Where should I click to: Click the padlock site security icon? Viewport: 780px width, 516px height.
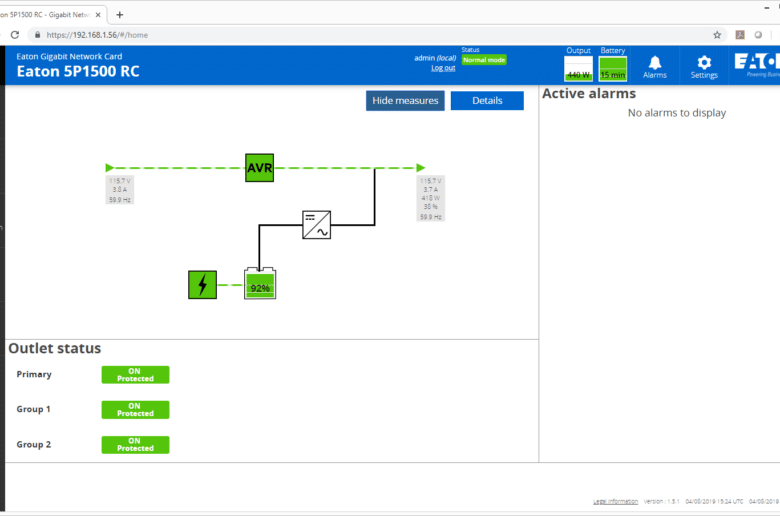click(x=37, y=35)
